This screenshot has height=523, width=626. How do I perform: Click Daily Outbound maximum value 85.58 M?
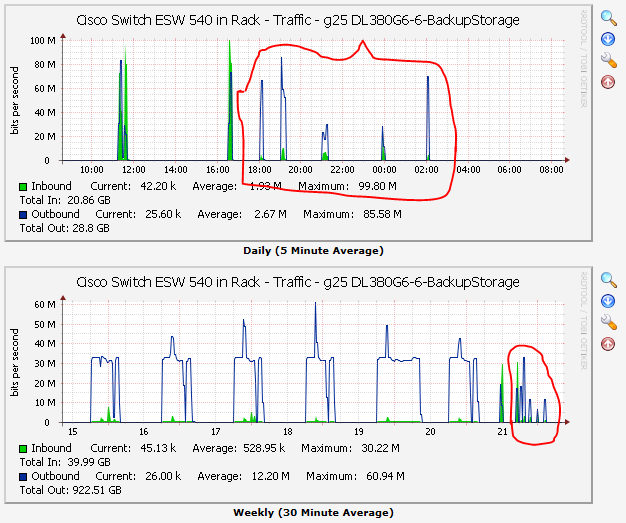click(x=382, y=214)
